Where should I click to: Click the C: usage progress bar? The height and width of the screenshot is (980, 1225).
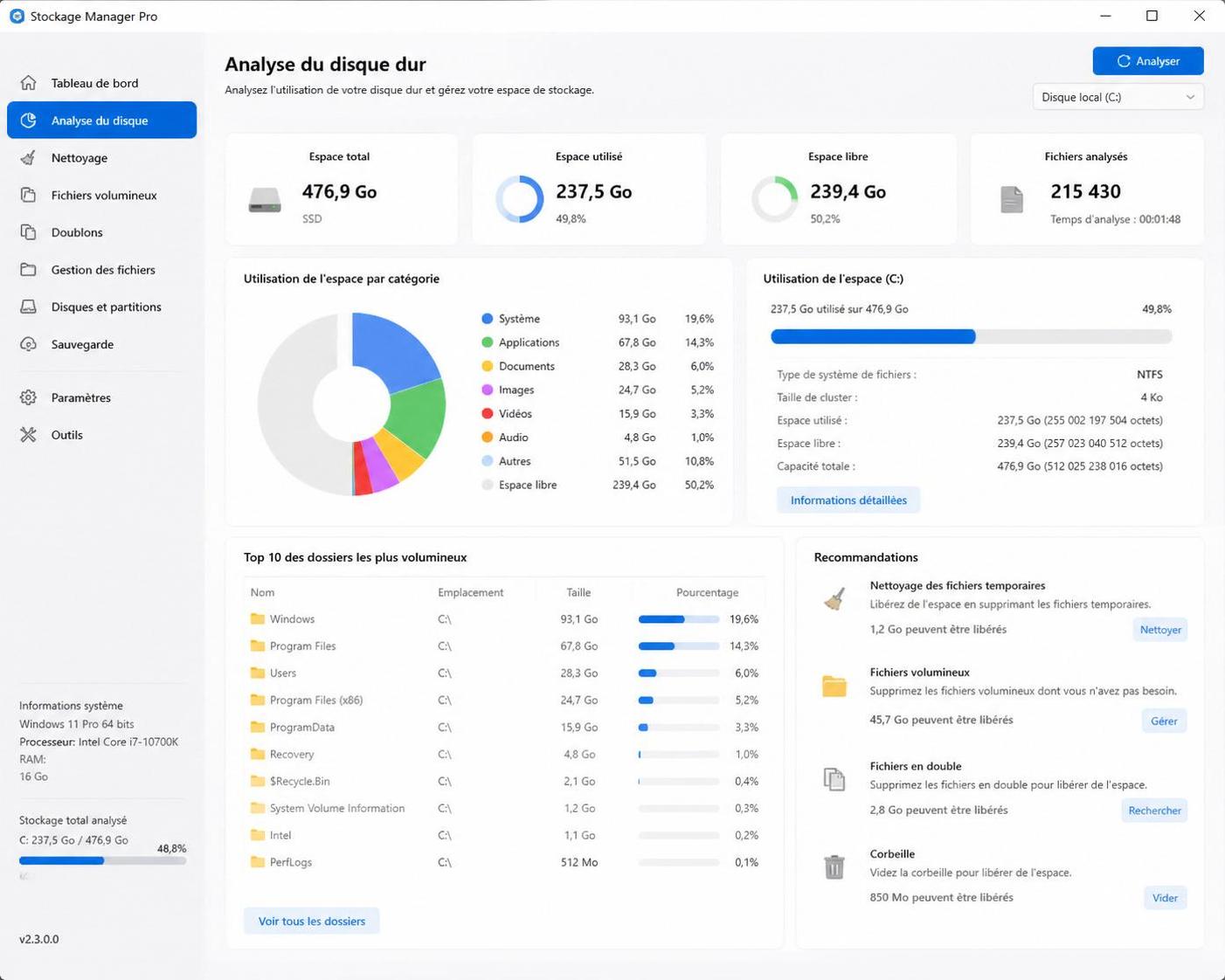tap(971, 337)
